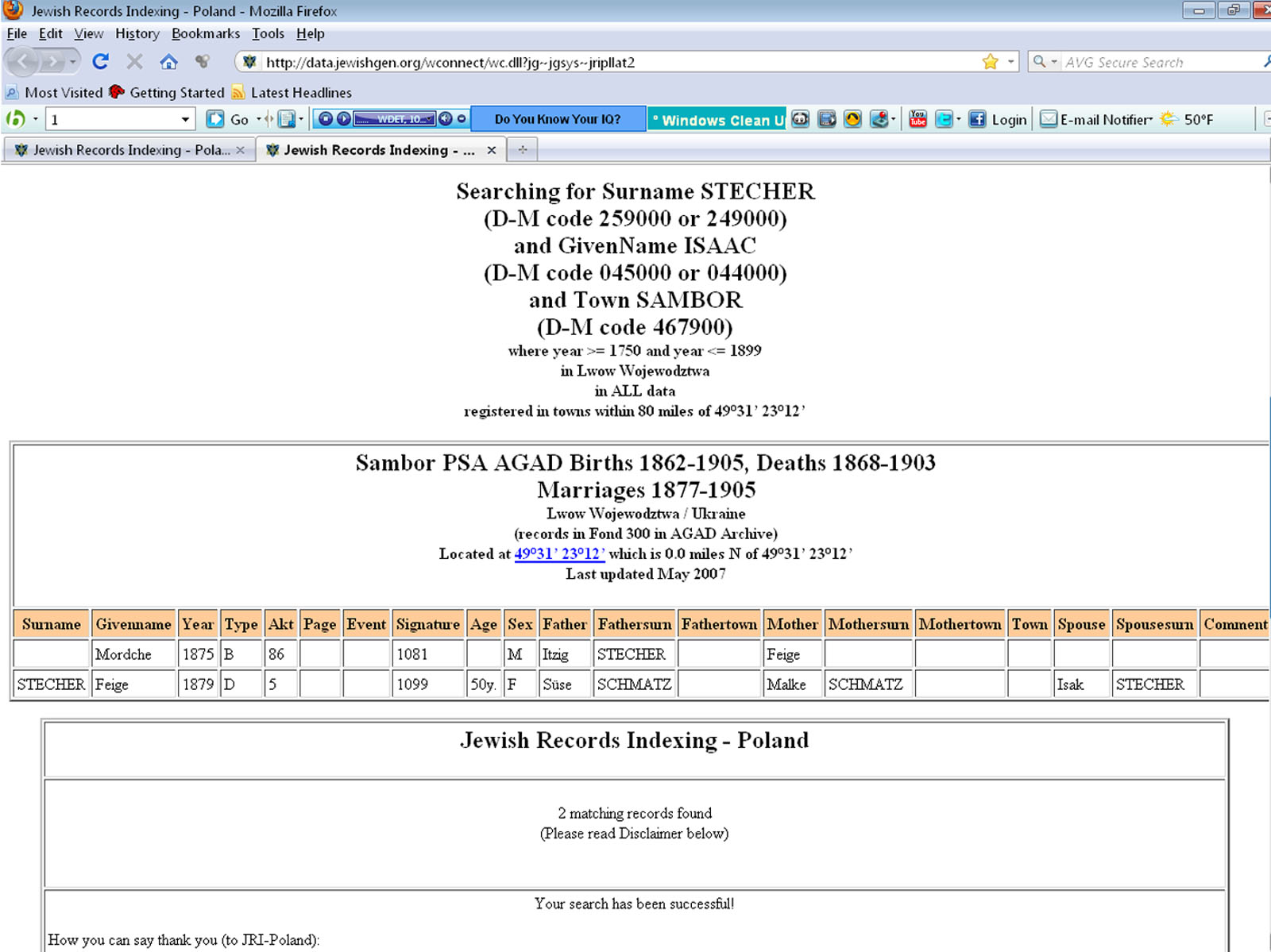1271x952 pixels.
Task: Click the Surname column header
Action: point(52,624)
